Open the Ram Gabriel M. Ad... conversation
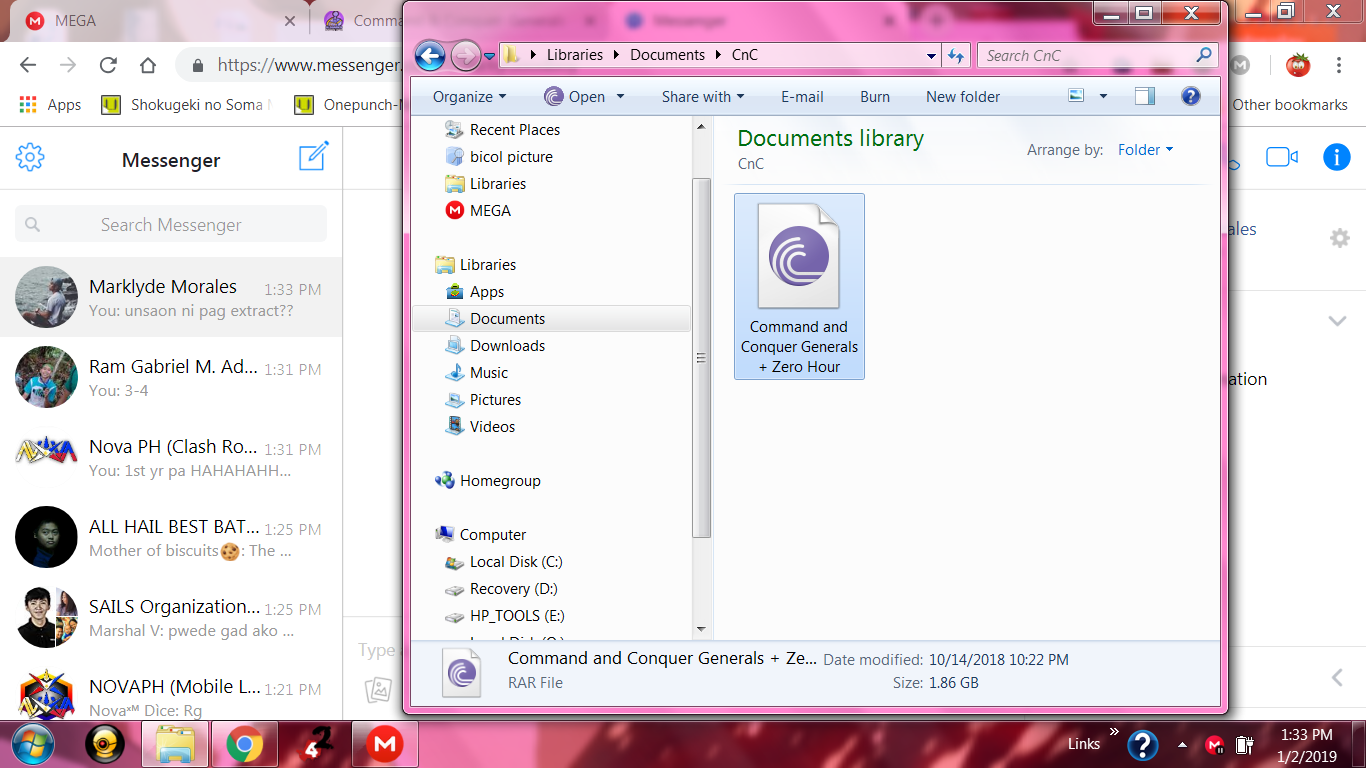 (x=171, y=377)
